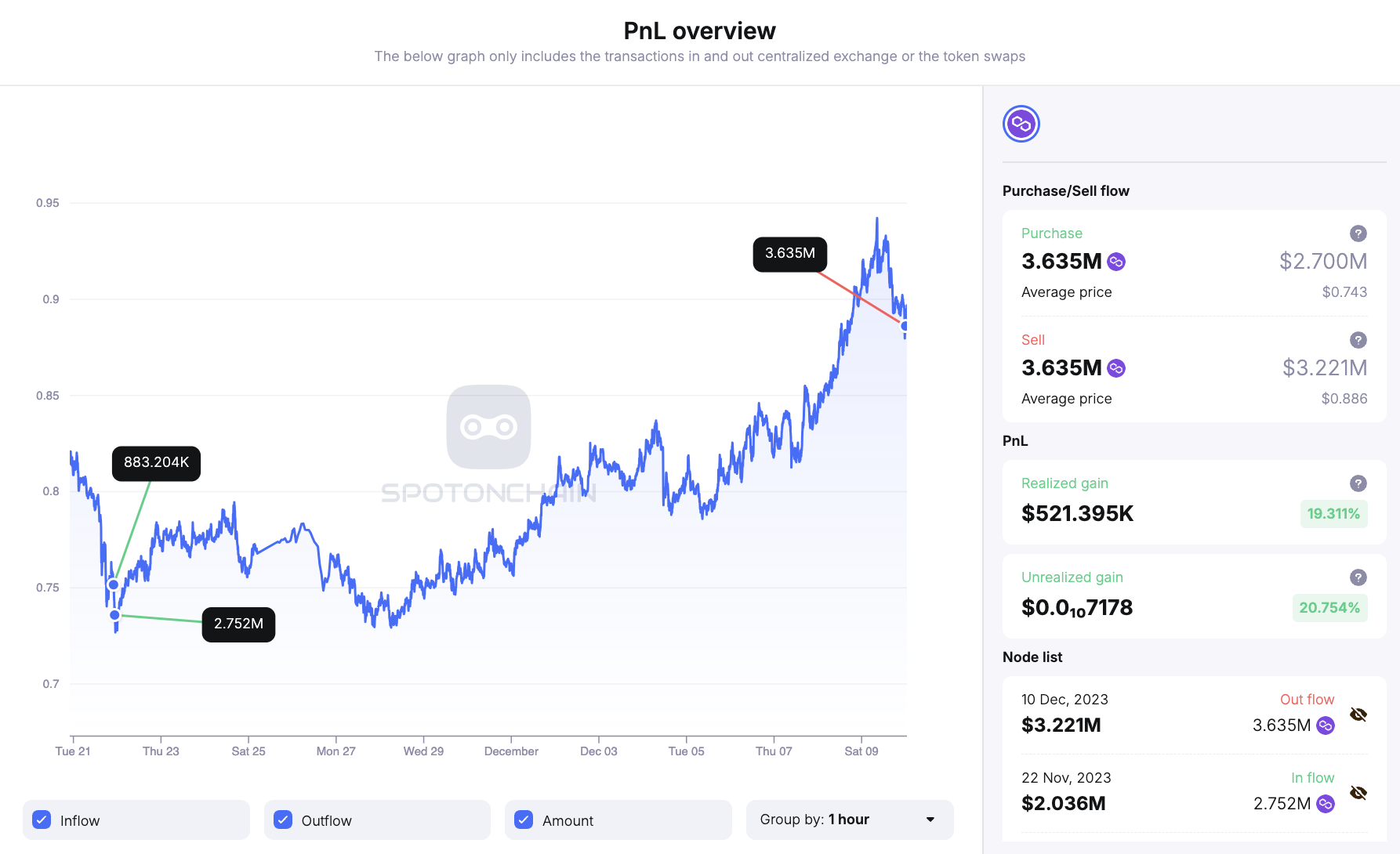Toggle the Amount checkbox
Screen dimensions: 1400x854
click(x=524, y=820)
